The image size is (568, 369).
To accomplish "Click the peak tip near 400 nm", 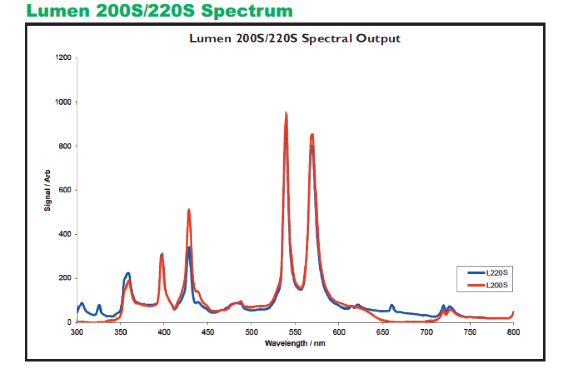I will [x=162, y=255].
